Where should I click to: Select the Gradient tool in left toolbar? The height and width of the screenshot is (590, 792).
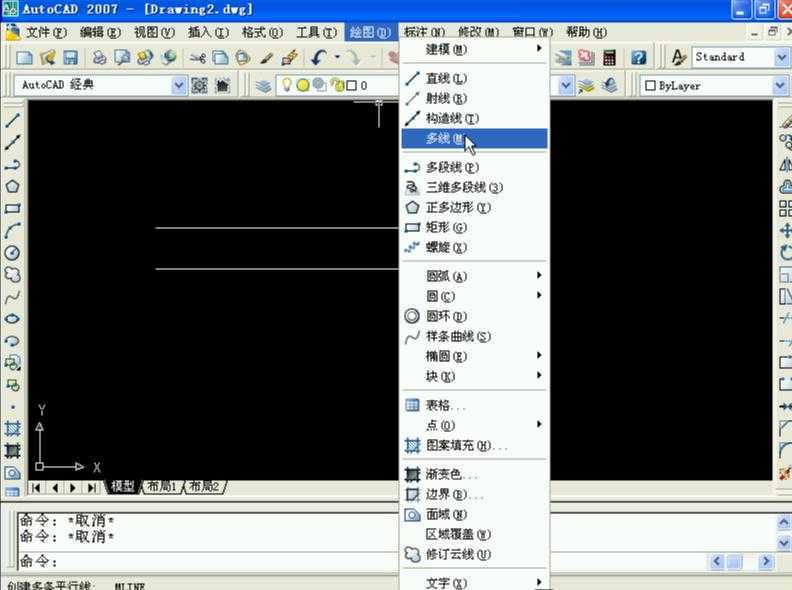13,451
